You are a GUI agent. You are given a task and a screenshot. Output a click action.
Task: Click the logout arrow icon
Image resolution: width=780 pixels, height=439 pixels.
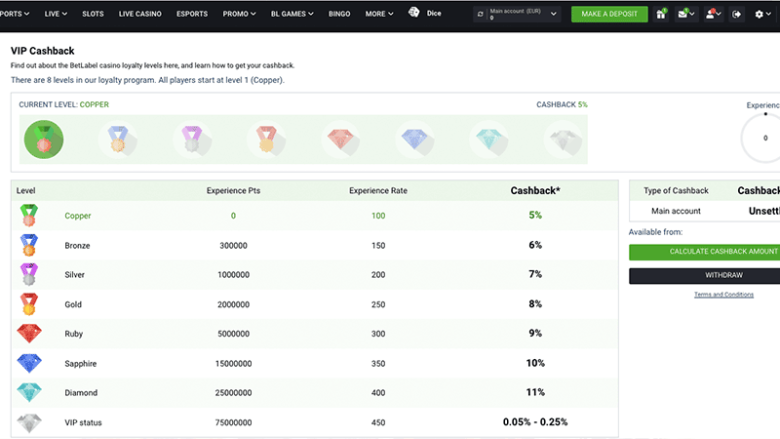[x=737, y=14]
